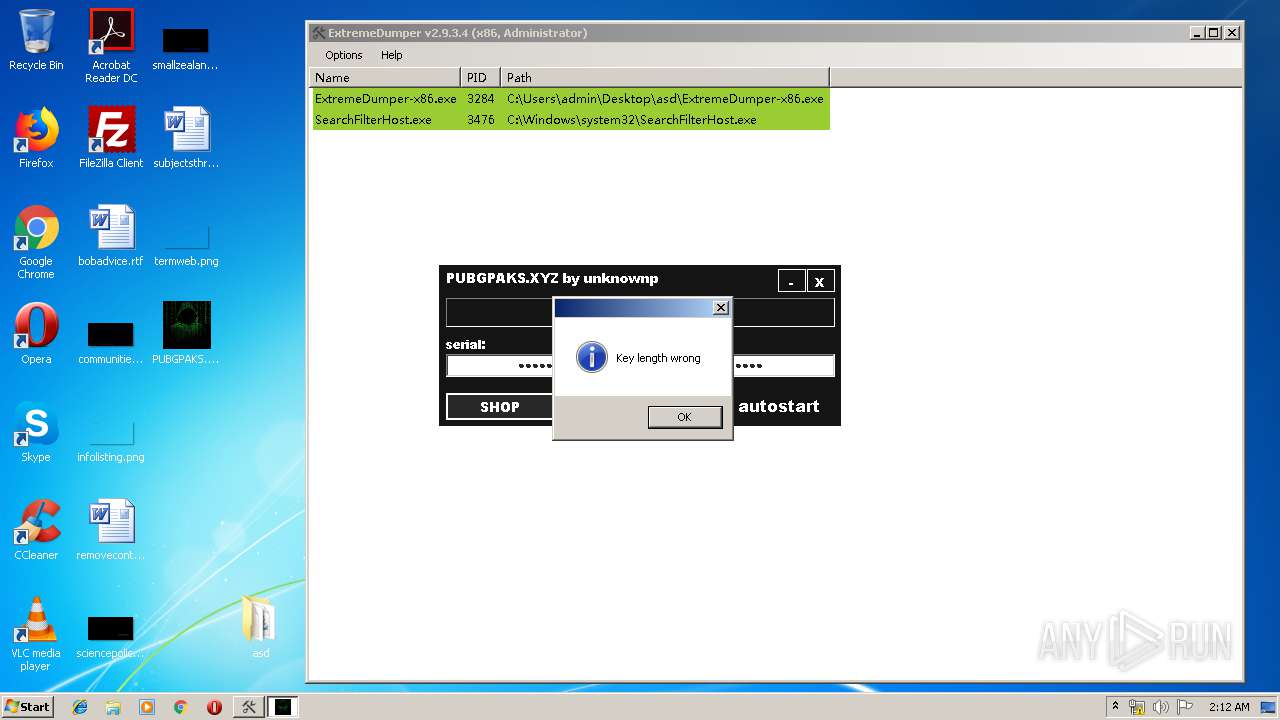
Task: Click the SHOP button in PUBGPAKS window
Action: pyautogui.click(x=499, y=407)
